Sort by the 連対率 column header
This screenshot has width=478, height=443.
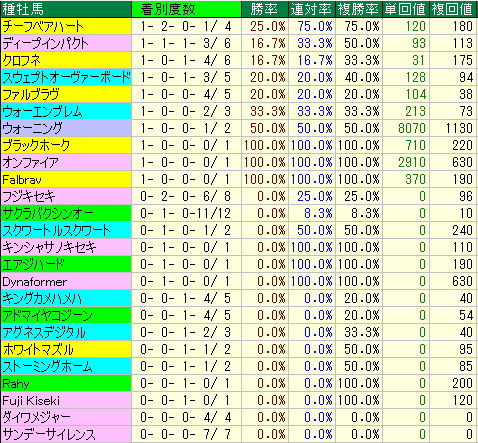pyautogui.click(x=311, y=9)
